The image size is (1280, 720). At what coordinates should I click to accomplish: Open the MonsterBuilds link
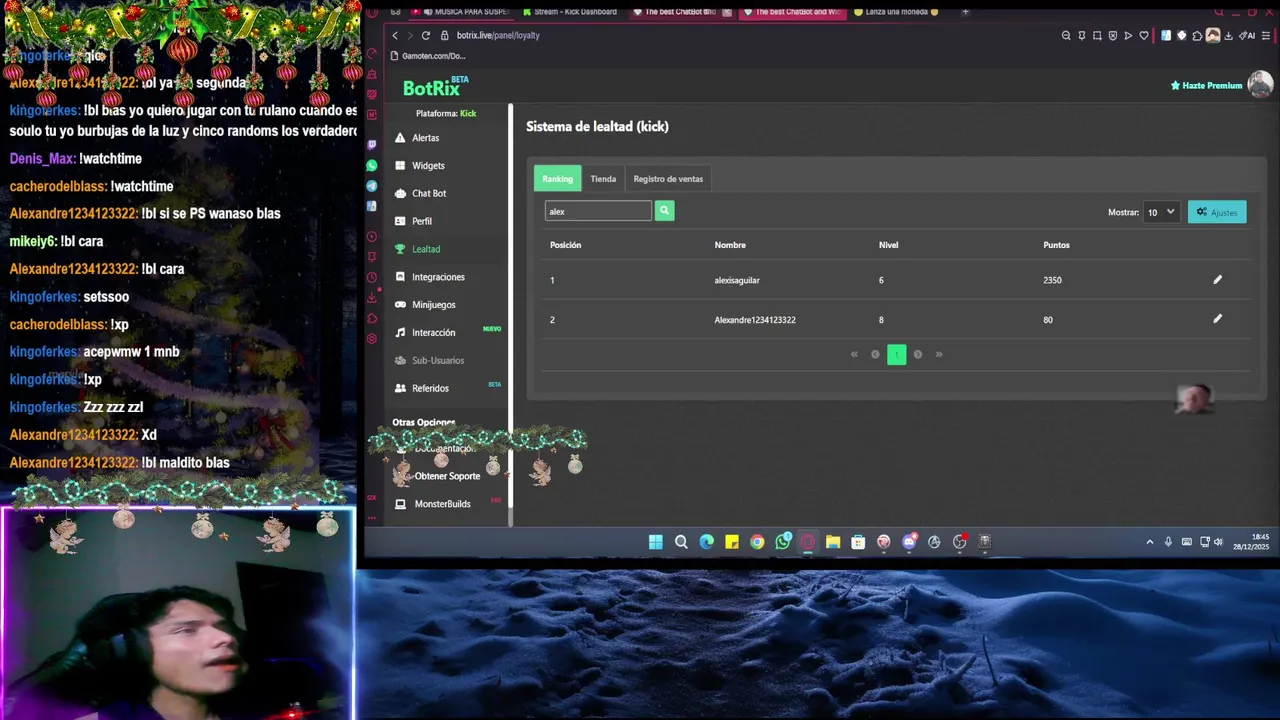click(434, 504)
